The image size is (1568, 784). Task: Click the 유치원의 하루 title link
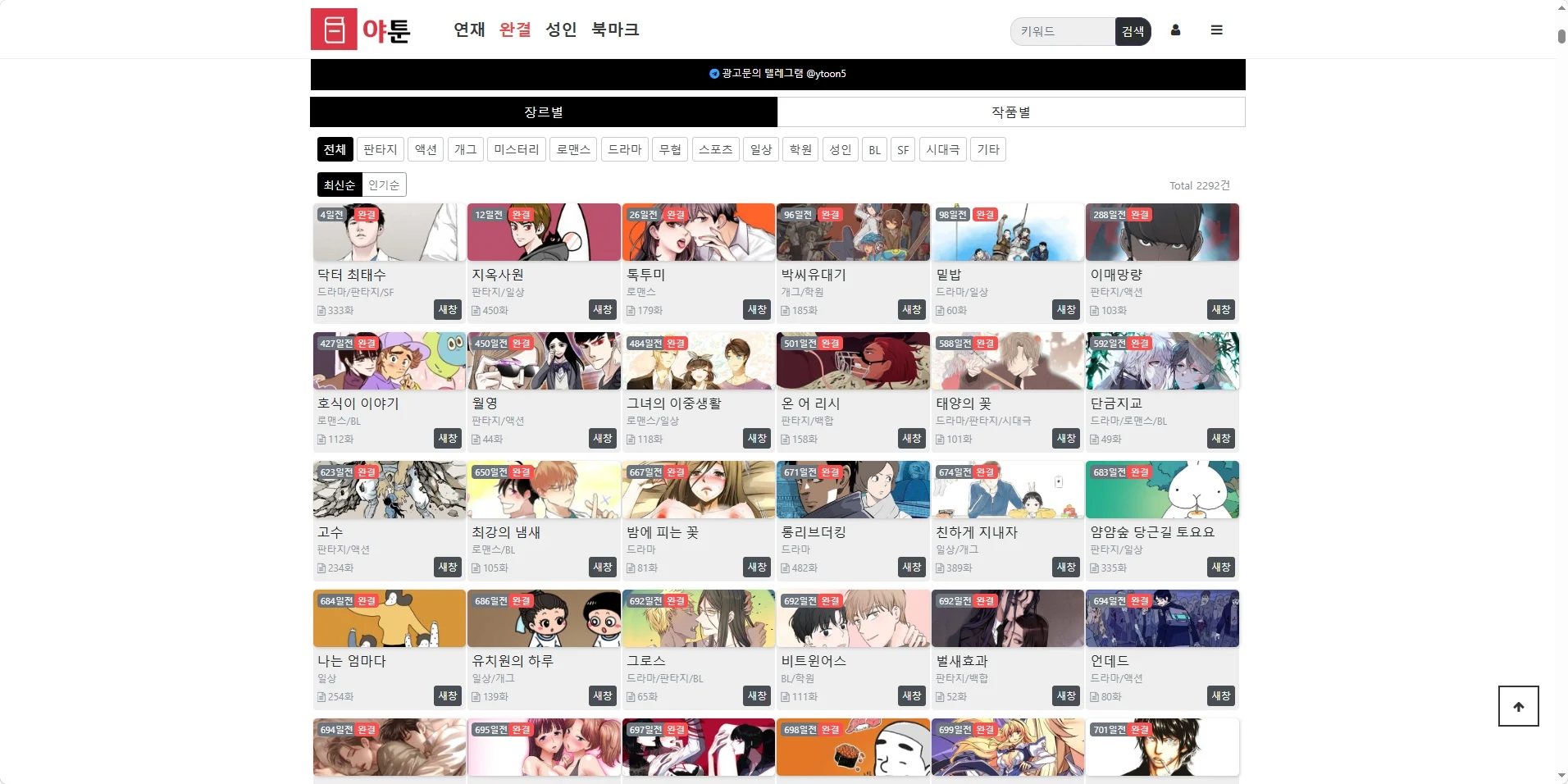(x=513, y=661)
